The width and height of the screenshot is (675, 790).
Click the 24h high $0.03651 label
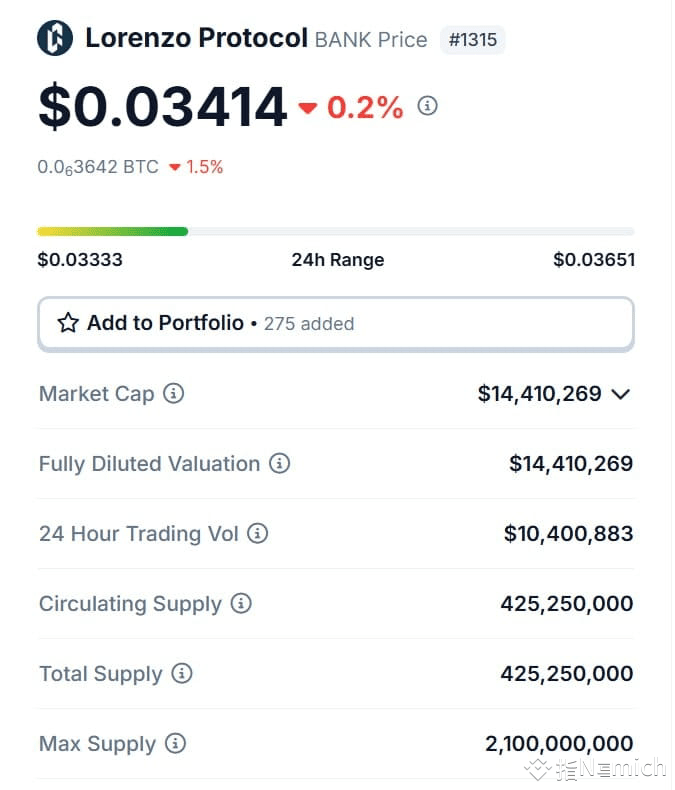click(x=594, y=260)
